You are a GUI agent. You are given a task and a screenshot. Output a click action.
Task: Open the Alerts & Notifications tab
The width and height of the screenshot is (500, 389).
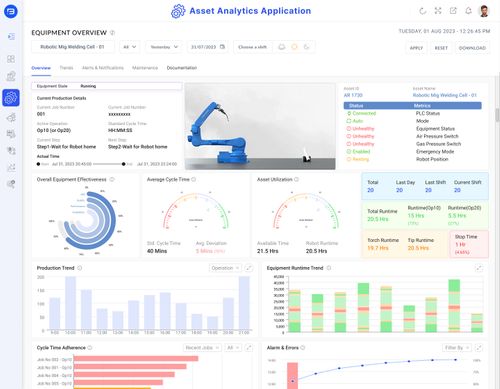[x=103, y=68]
